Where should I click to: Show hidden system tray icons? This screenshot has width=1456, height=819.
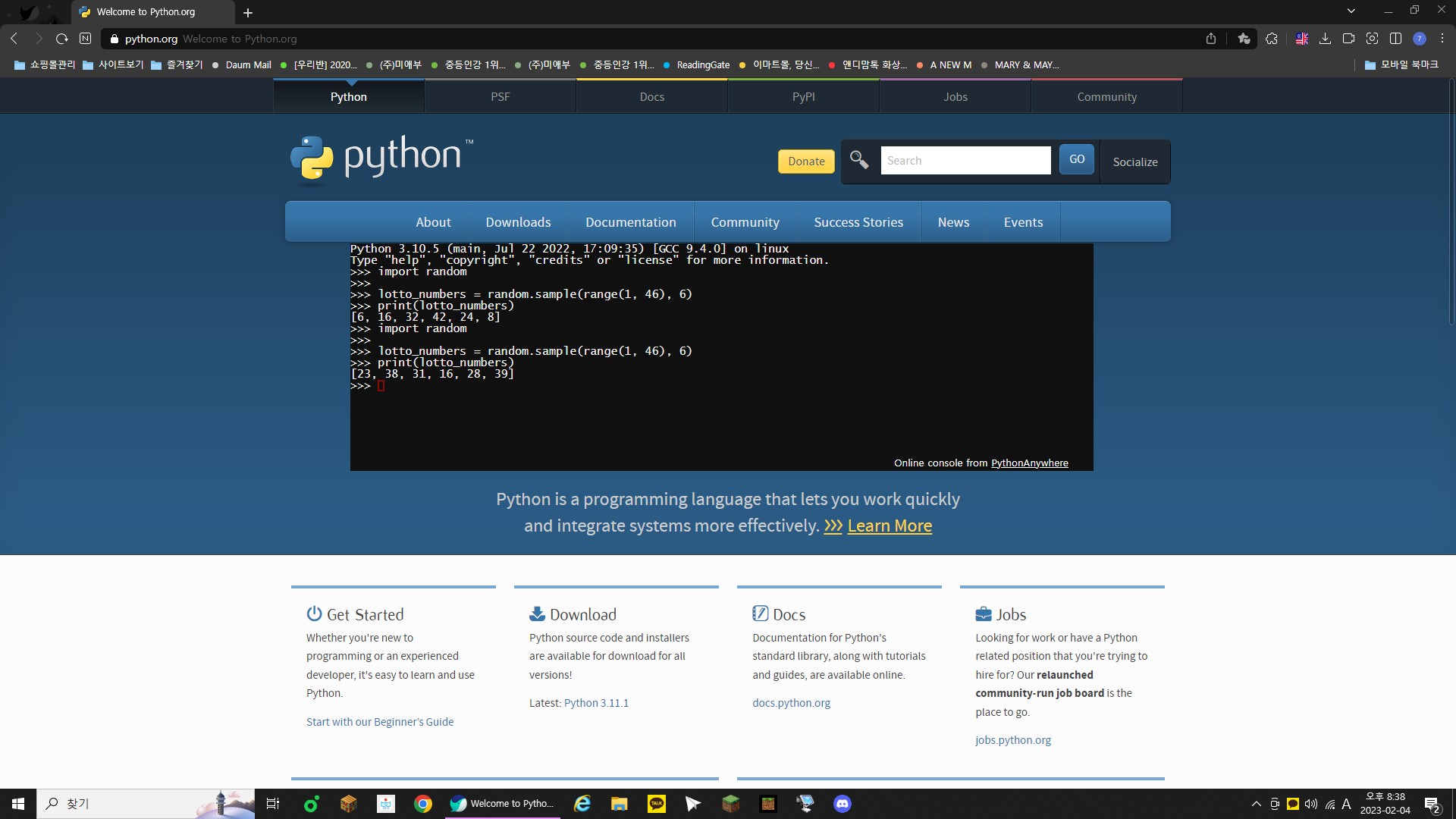[1257, 804]
